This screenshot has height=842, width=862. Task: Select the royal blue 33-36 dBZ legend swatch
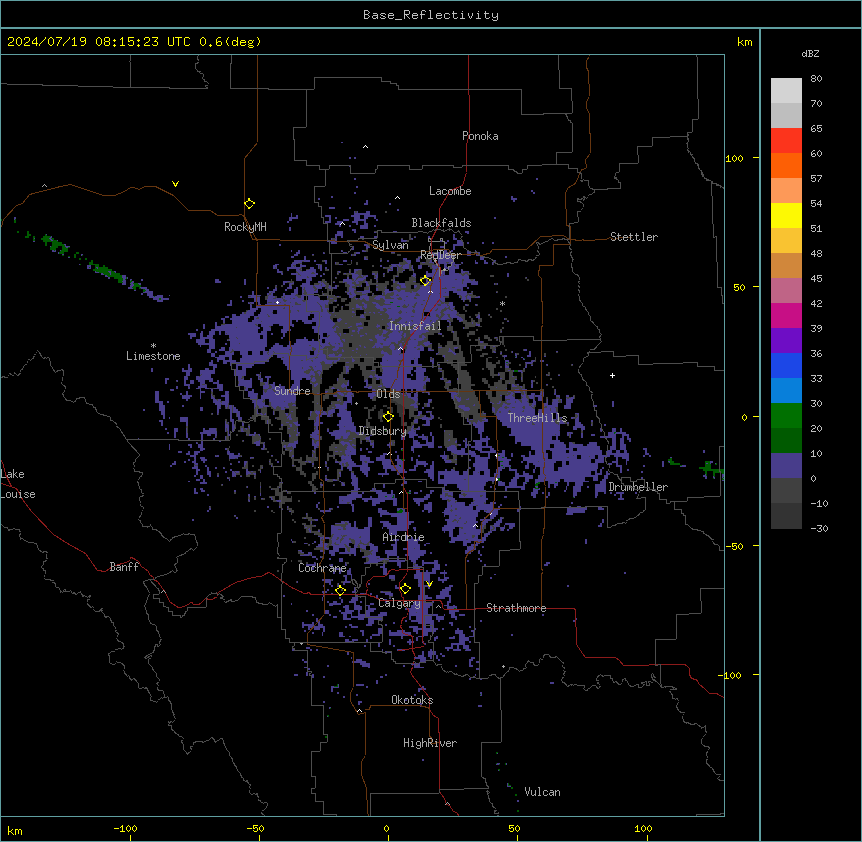(x=786, y=365)
